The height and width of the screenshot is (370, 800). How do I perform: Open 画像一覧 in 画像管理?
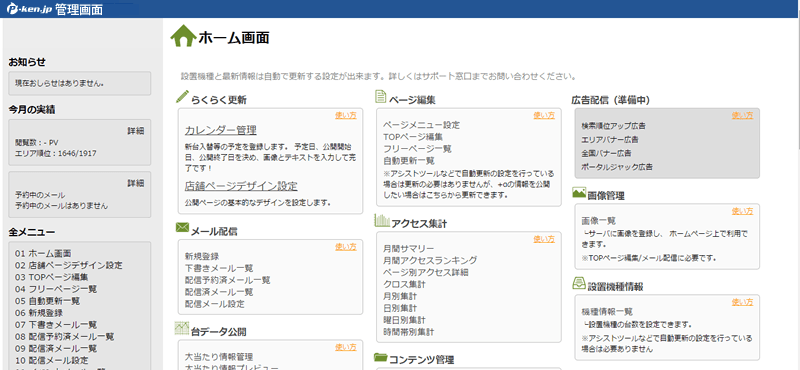pyautogui.click(x=598, y=221)
